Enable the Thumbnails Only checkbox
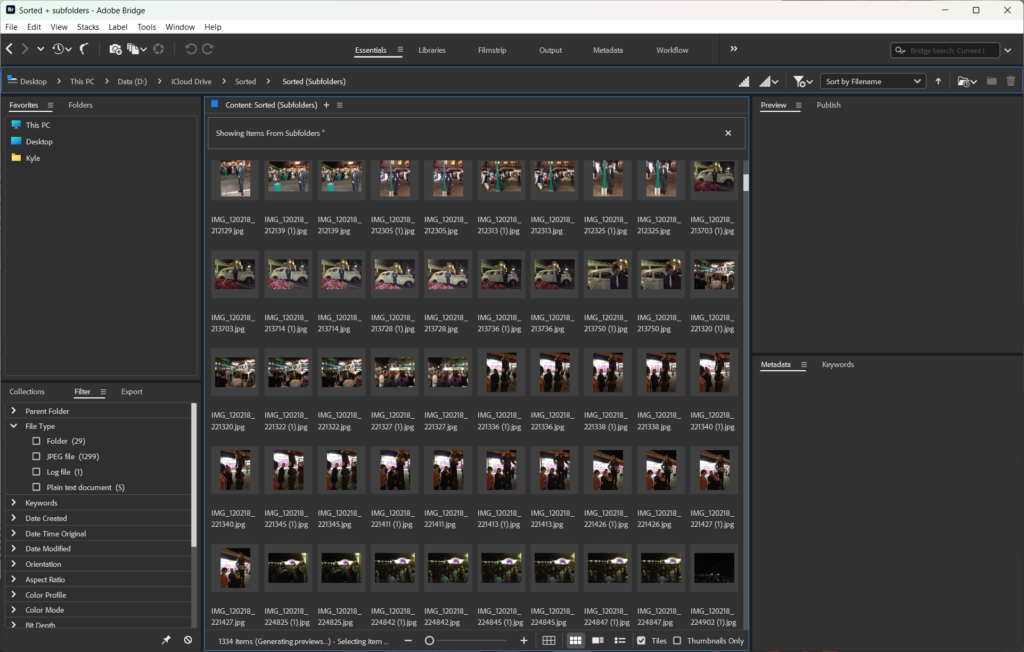 pyautogui.click(x=677, y=640)
